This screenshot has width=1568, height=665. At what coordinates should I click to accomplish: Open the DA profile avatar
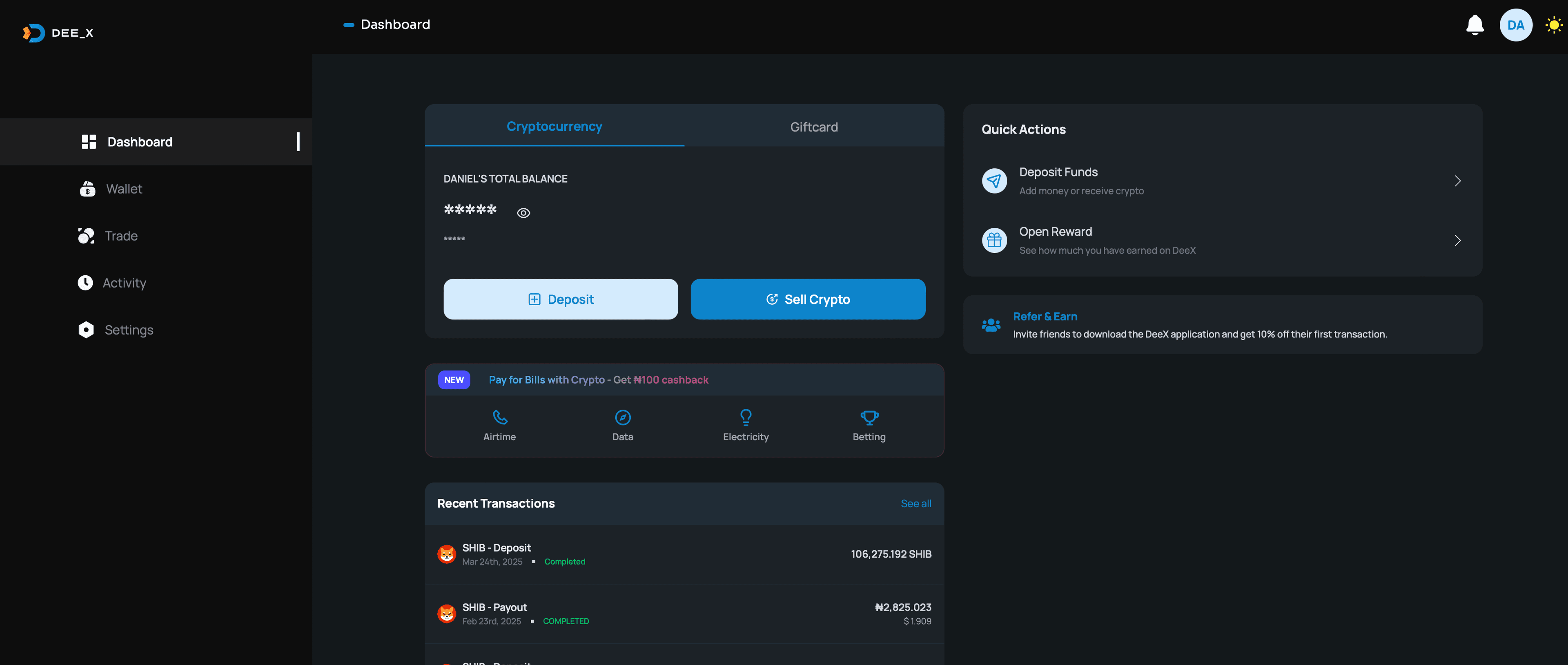[1516, 25]
